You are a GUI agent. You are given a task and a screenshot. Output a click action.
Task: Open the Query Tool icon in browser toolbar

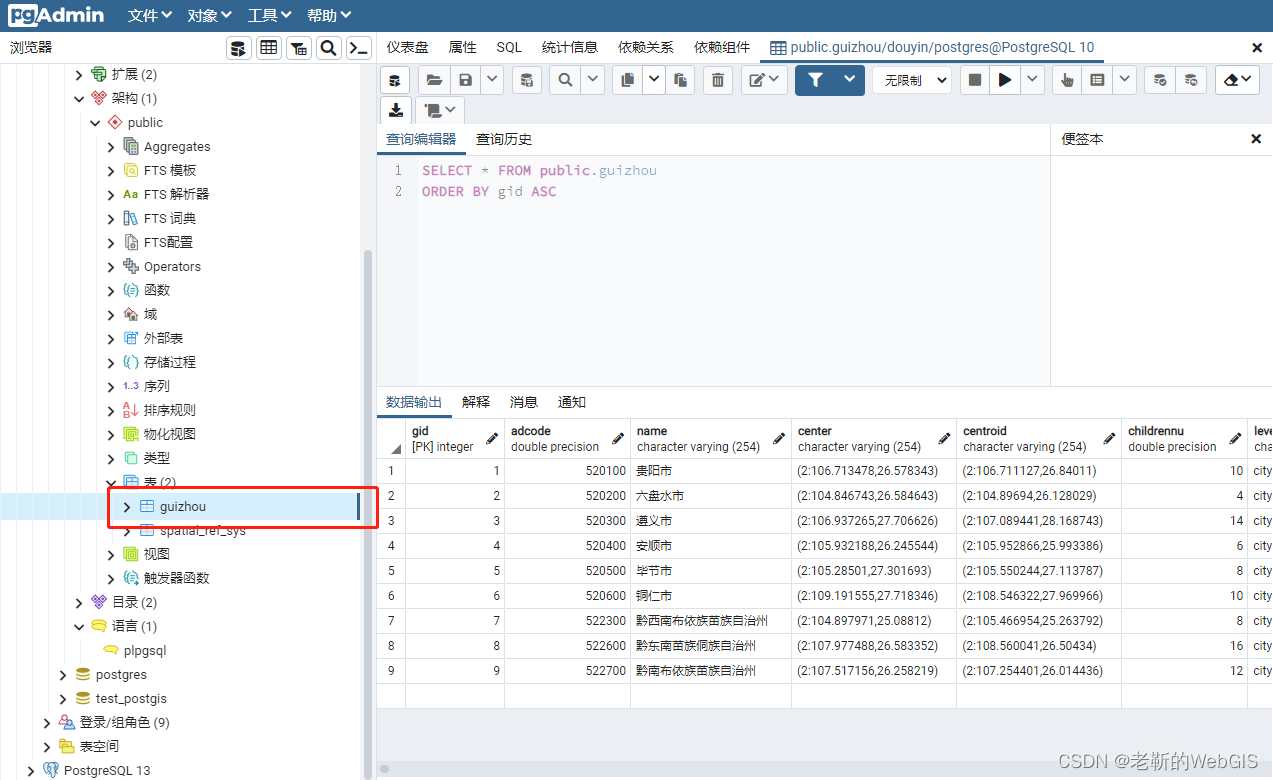(237, 47)
